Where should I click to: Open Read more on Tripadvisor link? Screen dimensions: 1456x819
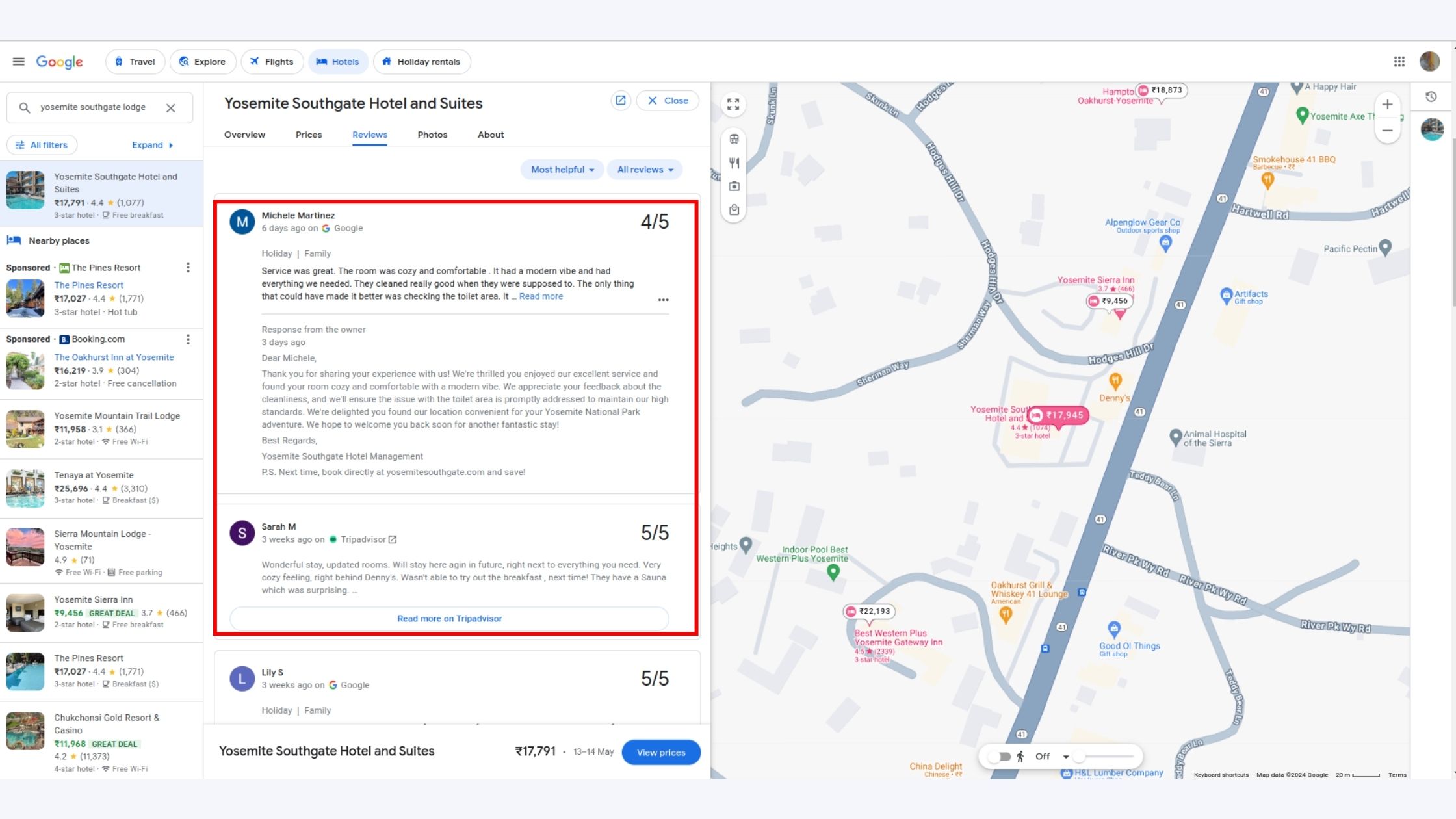pyautogui.click(x=449, y=619)
